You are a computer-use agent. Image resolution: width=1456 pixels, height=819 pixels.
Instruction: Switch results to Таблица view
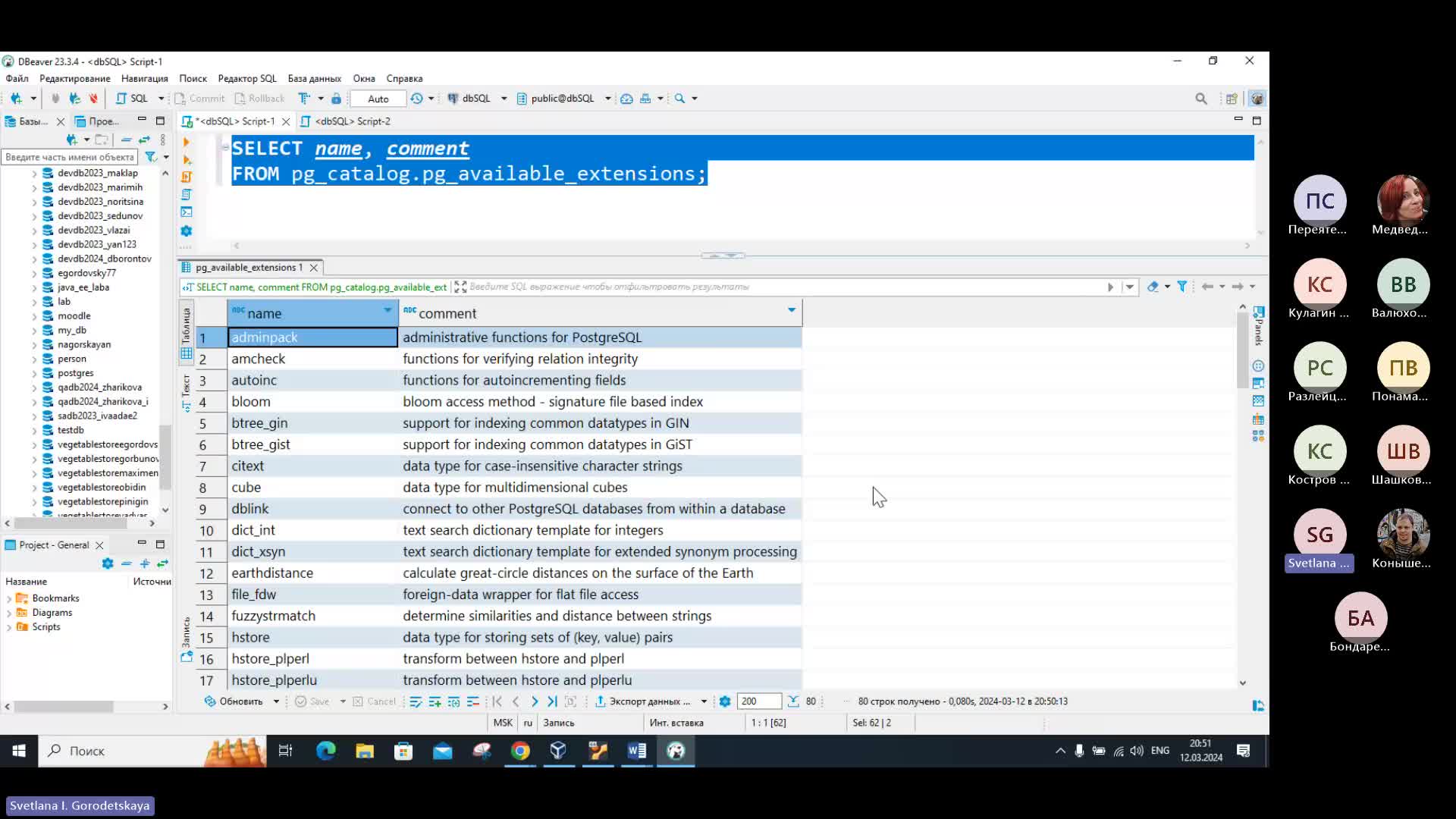186,334
